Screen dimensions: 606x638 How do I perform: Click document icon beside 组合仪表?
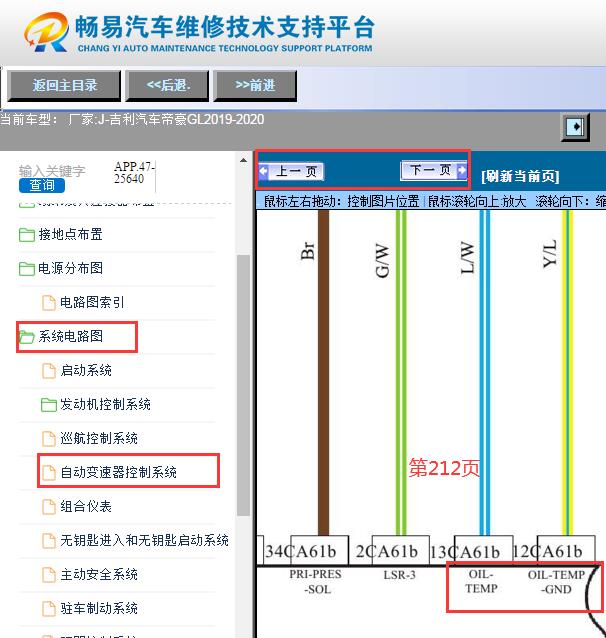49,507
